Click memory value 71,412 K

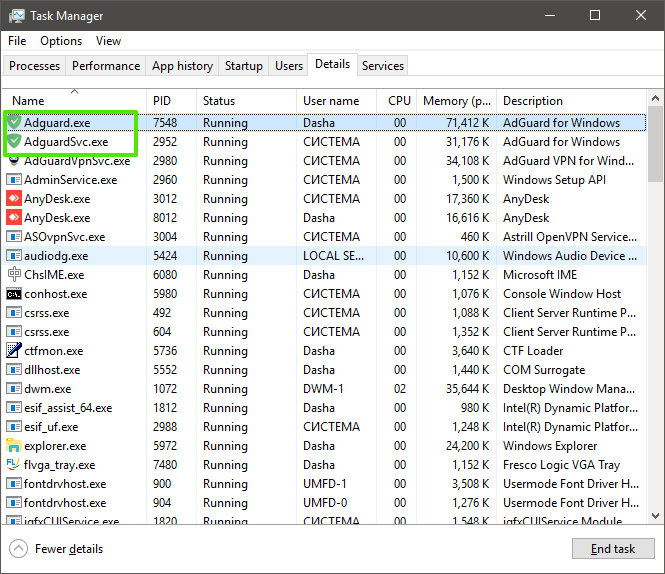coord(467,123)
